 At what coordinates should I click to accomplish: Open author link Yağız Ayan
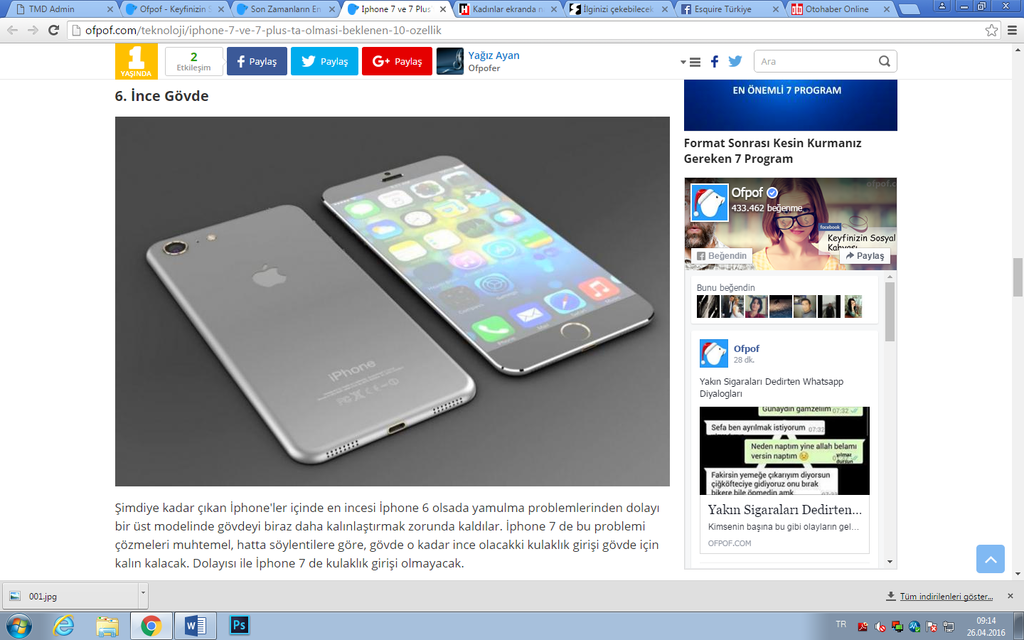point(494,56)
